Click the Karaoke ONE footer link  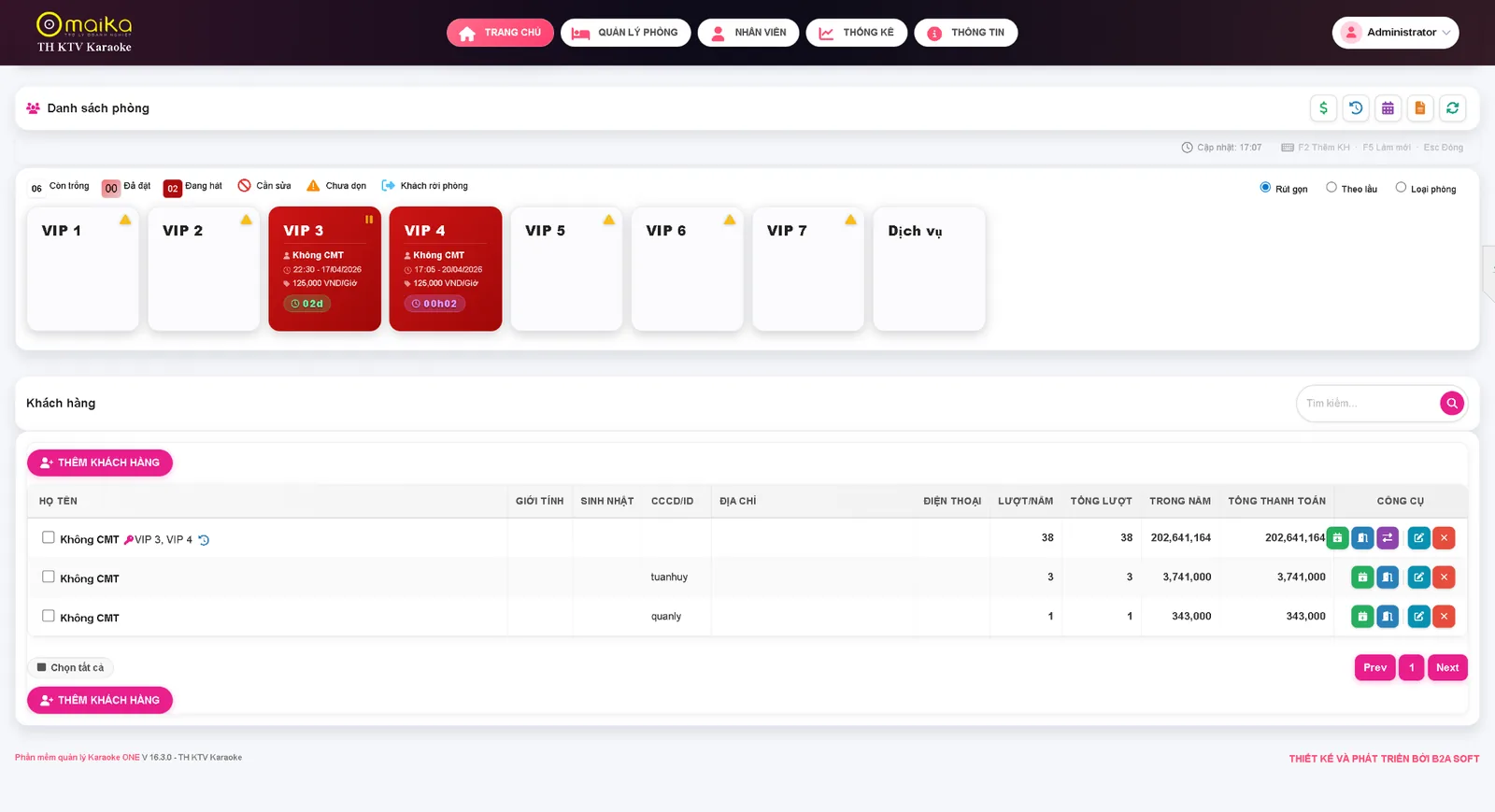[78, 758]
